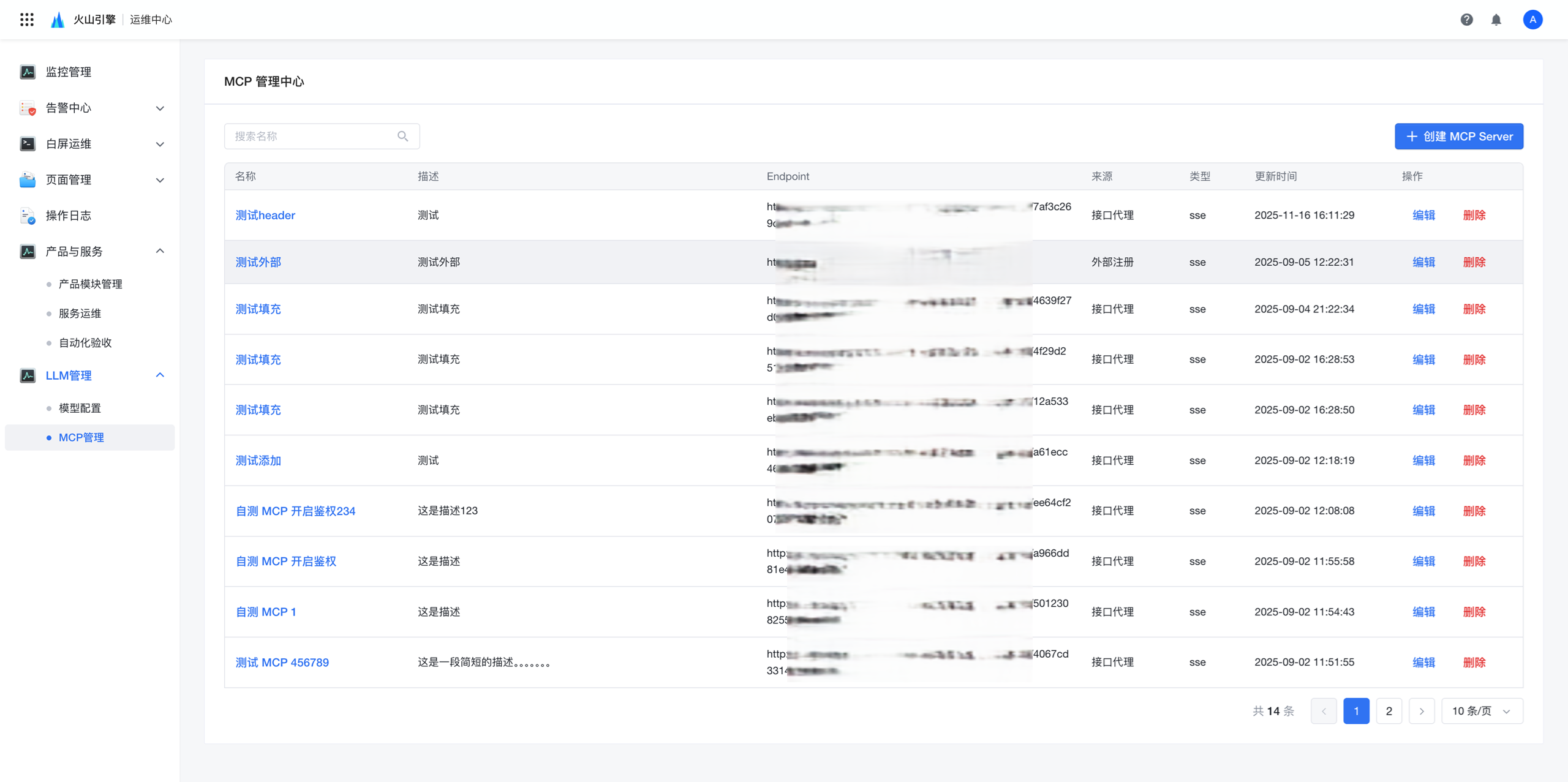Select 服务运维 submenu item
This screenshot has height=782, width=1568.
coord(80,314)
